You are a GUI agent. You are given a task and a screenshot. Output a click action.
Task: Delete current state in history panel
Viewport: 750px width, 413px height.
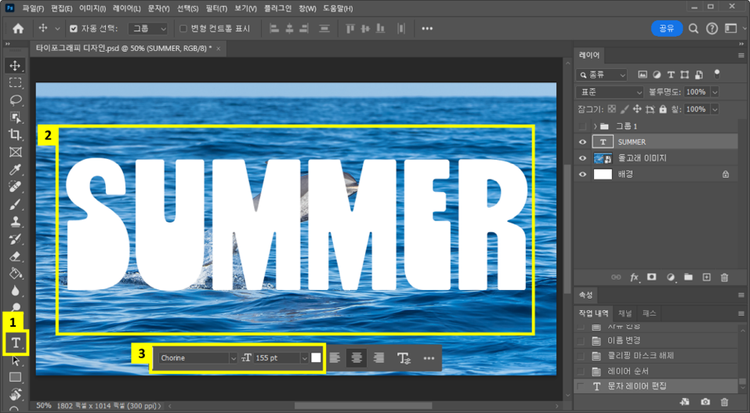[724, 402]
